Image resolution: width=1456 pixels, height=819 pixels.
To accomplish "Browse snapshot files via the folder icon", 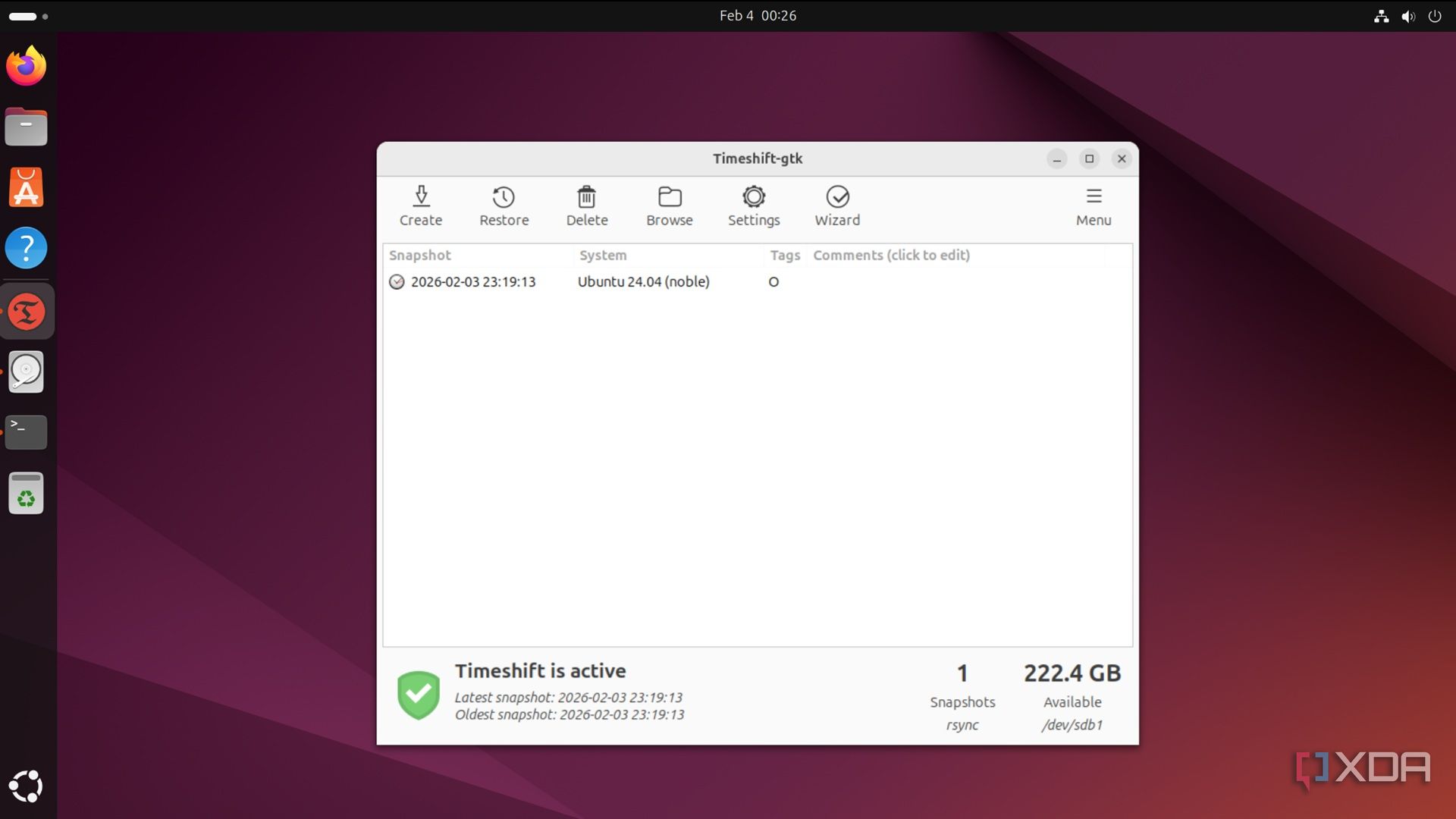I will pos(669,206).
